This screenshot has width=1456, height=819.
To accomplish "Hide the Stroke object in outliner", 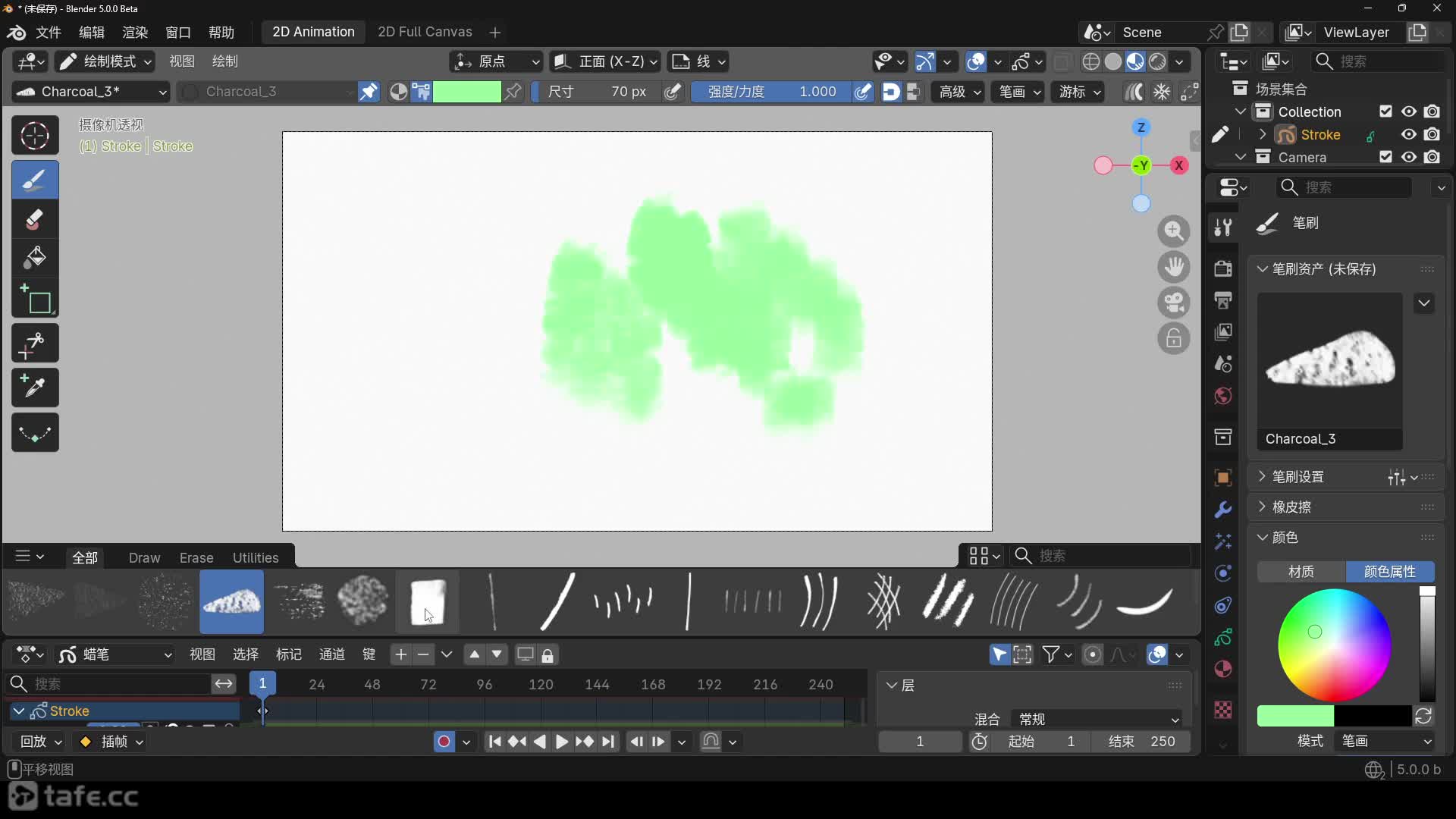I will [1409, 135].
